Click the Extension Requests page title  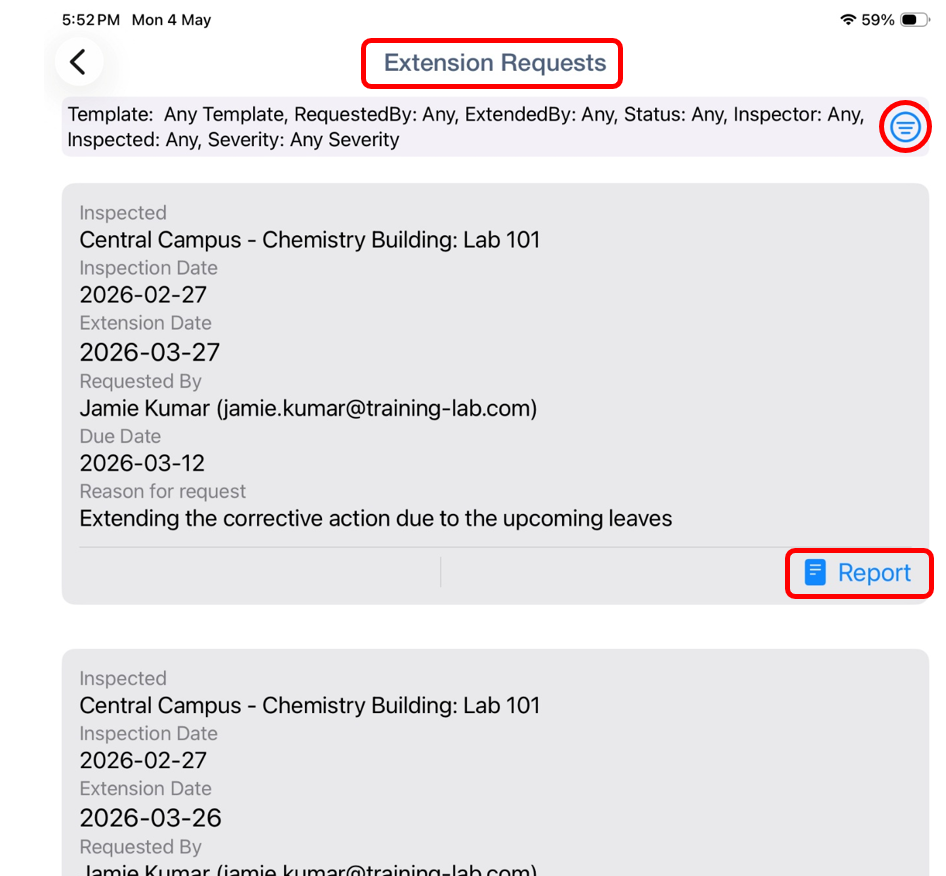coord(495,63)
